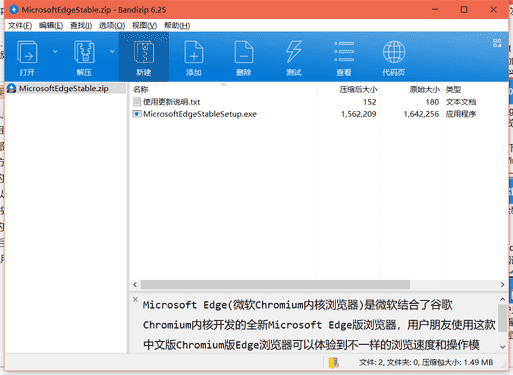Click the Open (打开) toolbar icon
The width and height of the screenshot is (513, 375).
point(27,52)
